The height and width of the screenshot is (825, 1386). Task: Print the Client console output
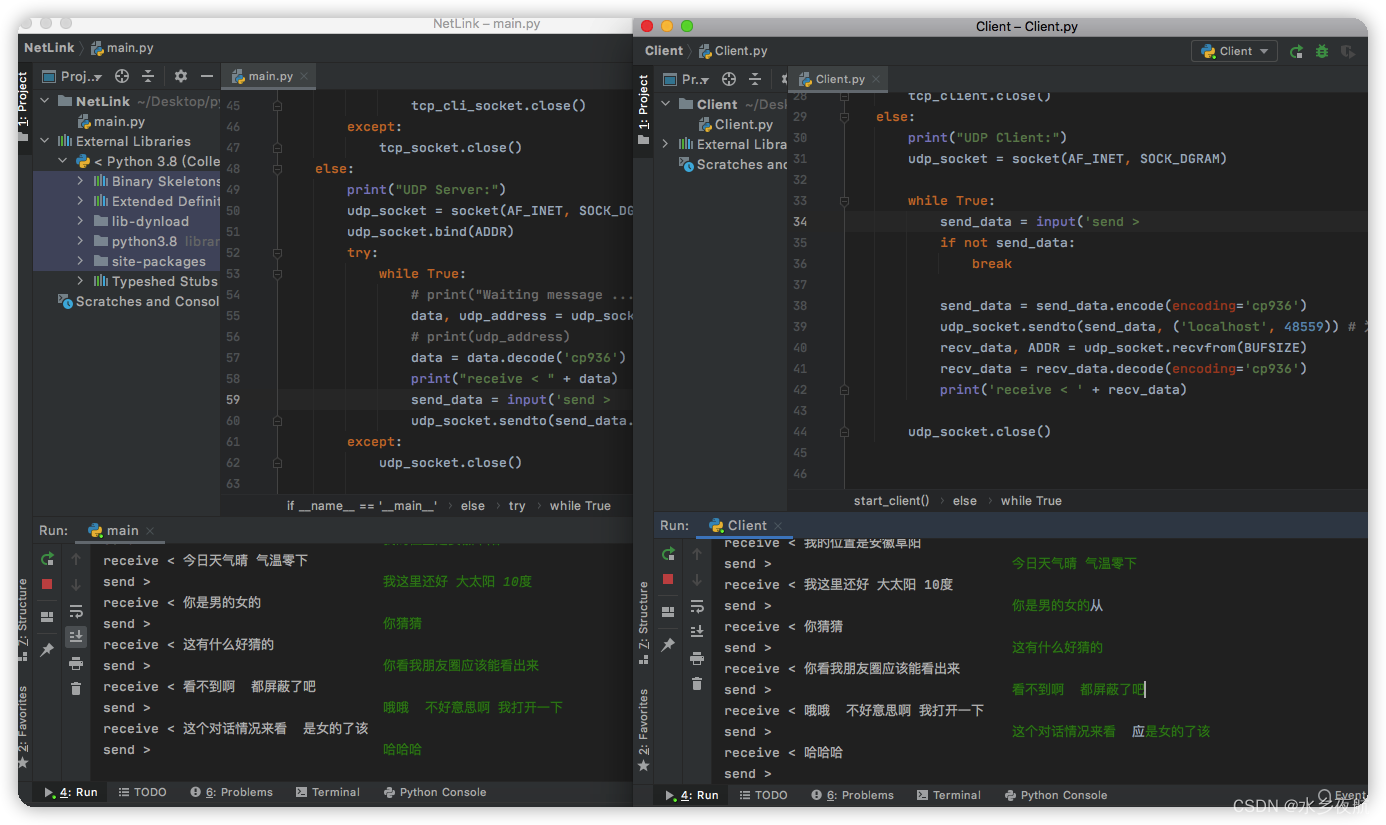(696, 660)
